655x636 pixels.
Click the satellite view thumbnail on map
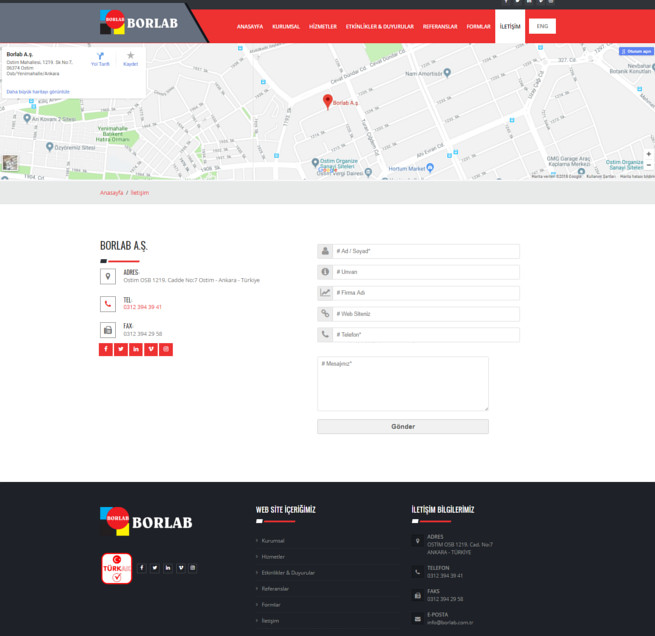pyautogui.click(x=10, y=162)
